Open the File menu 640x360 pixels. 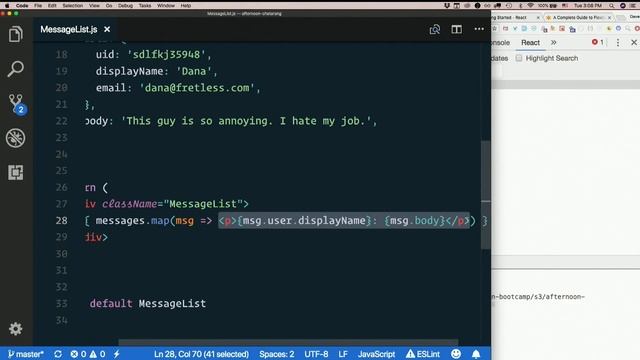[38, 6]
